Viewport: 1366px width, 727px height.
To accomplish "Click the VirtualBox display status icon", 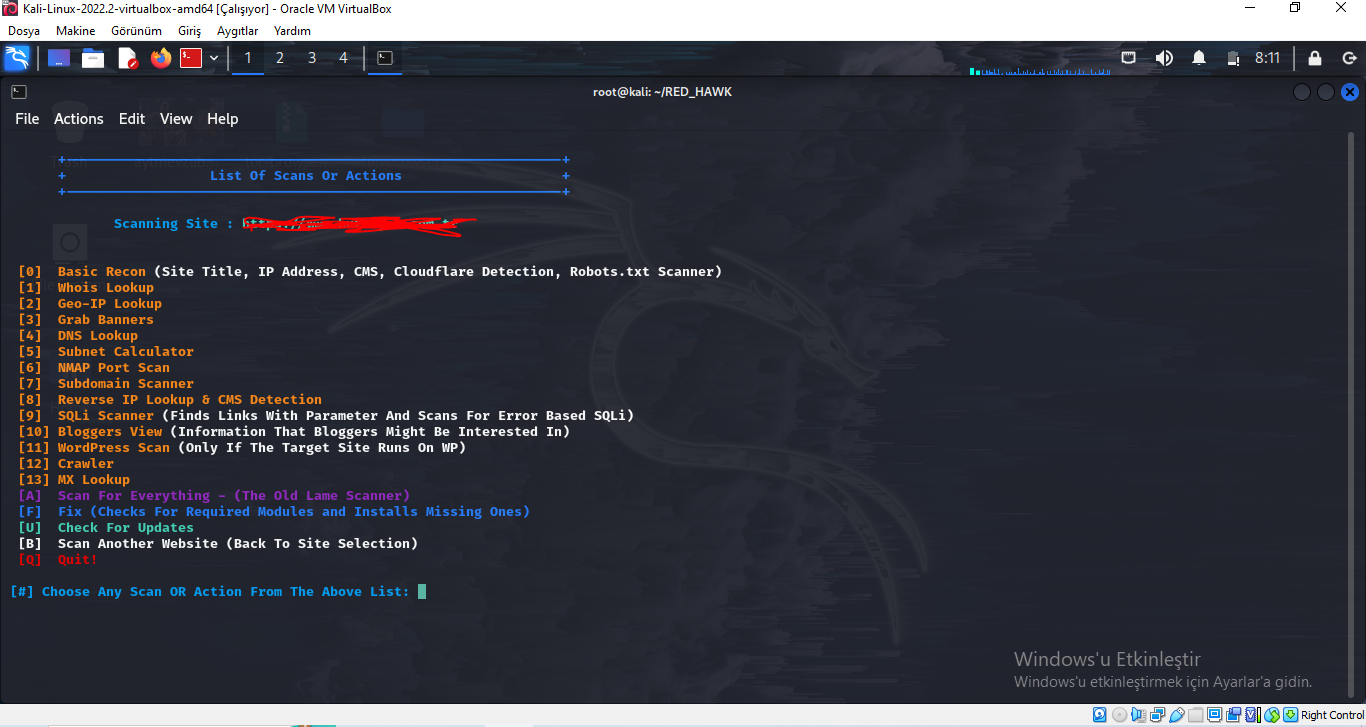I will 1215,715.
